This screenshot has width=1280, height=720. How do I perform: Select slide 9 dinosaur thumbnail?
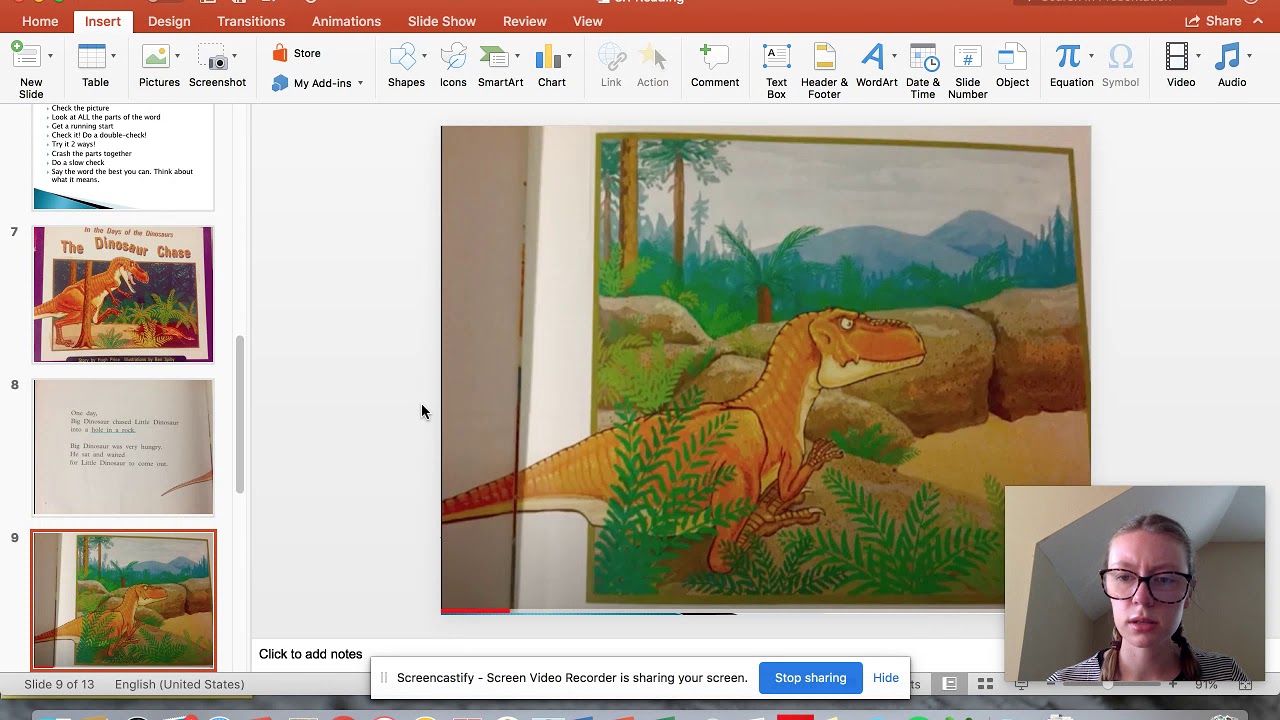(123, 600)
